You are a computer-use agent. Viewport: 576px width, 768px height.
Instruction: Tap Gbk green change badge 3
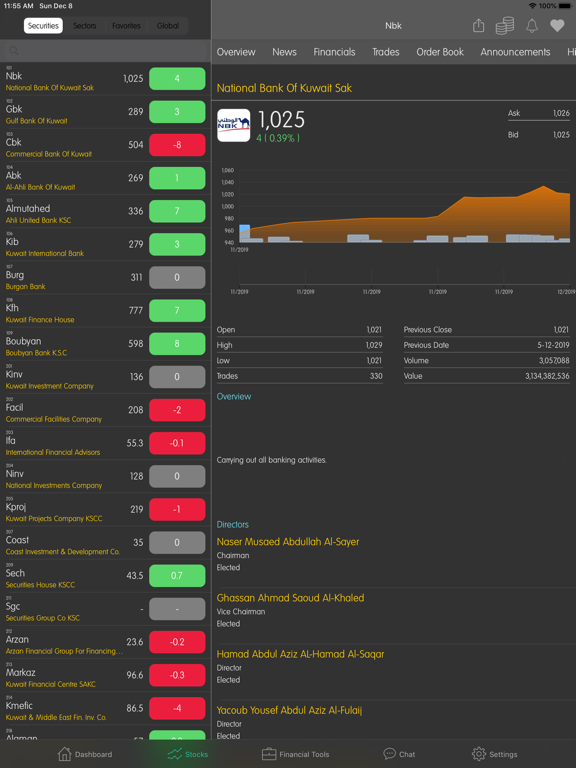177,112
